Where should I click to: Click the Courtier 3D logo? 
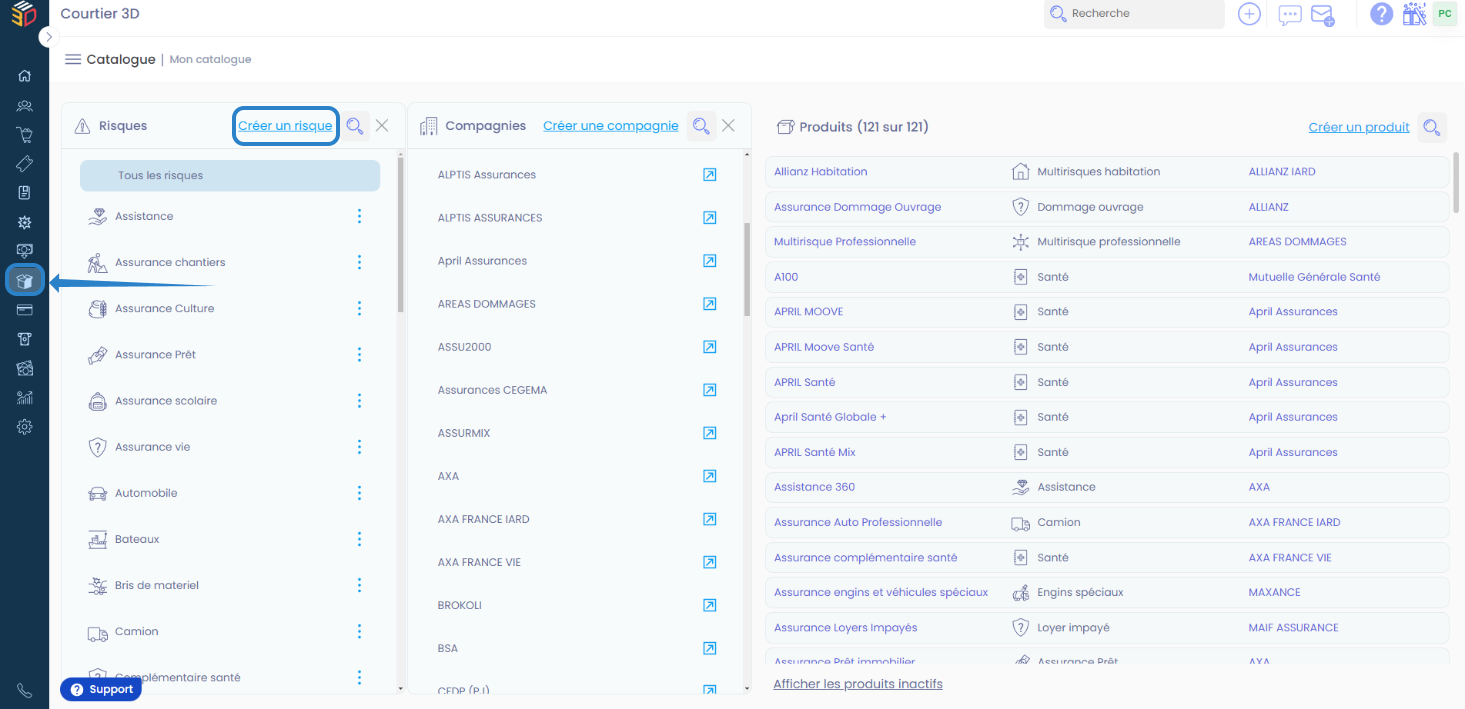(x=24, y=14)
